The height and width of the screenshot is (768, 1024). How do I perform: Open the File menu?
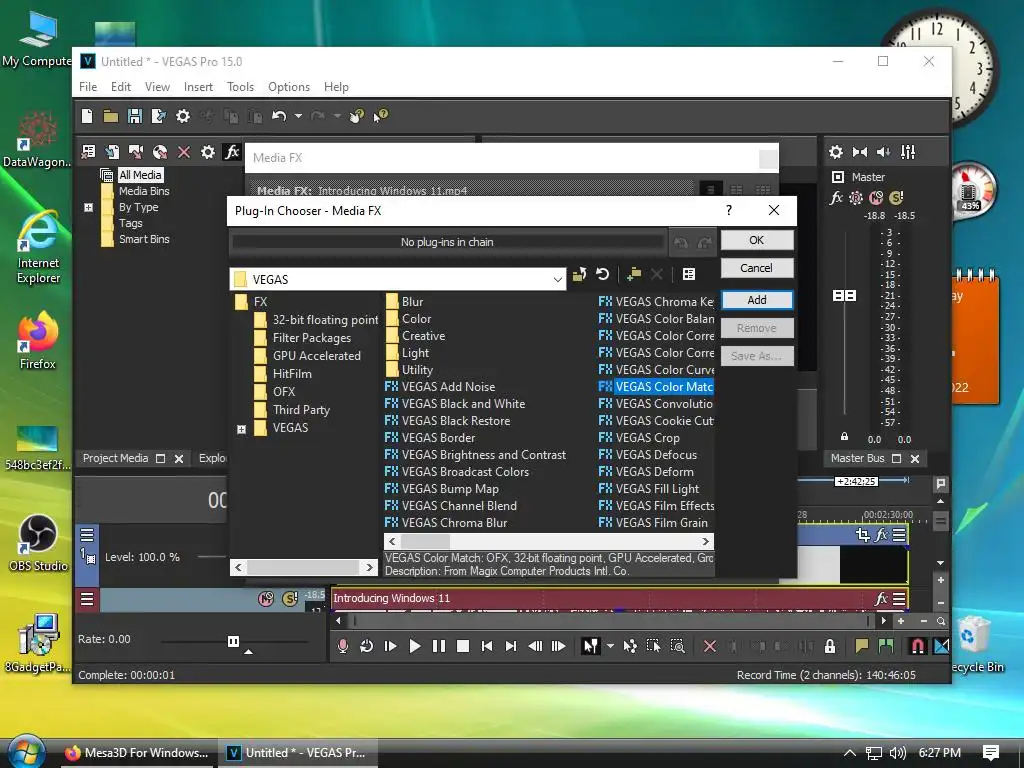coord(88,87)
